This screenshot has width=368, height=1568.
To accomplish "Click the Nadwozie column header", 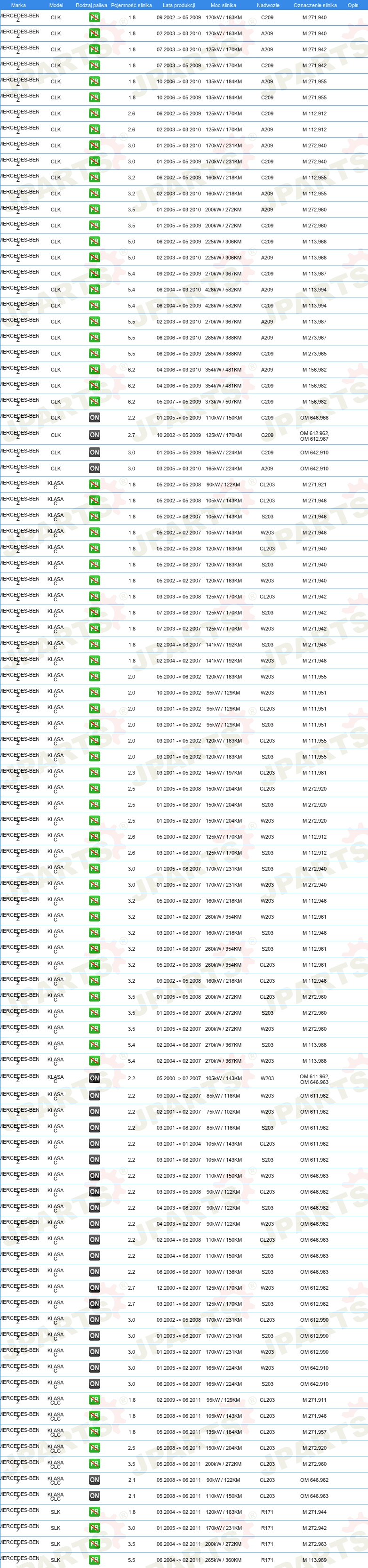I will (x=268, y=5).
